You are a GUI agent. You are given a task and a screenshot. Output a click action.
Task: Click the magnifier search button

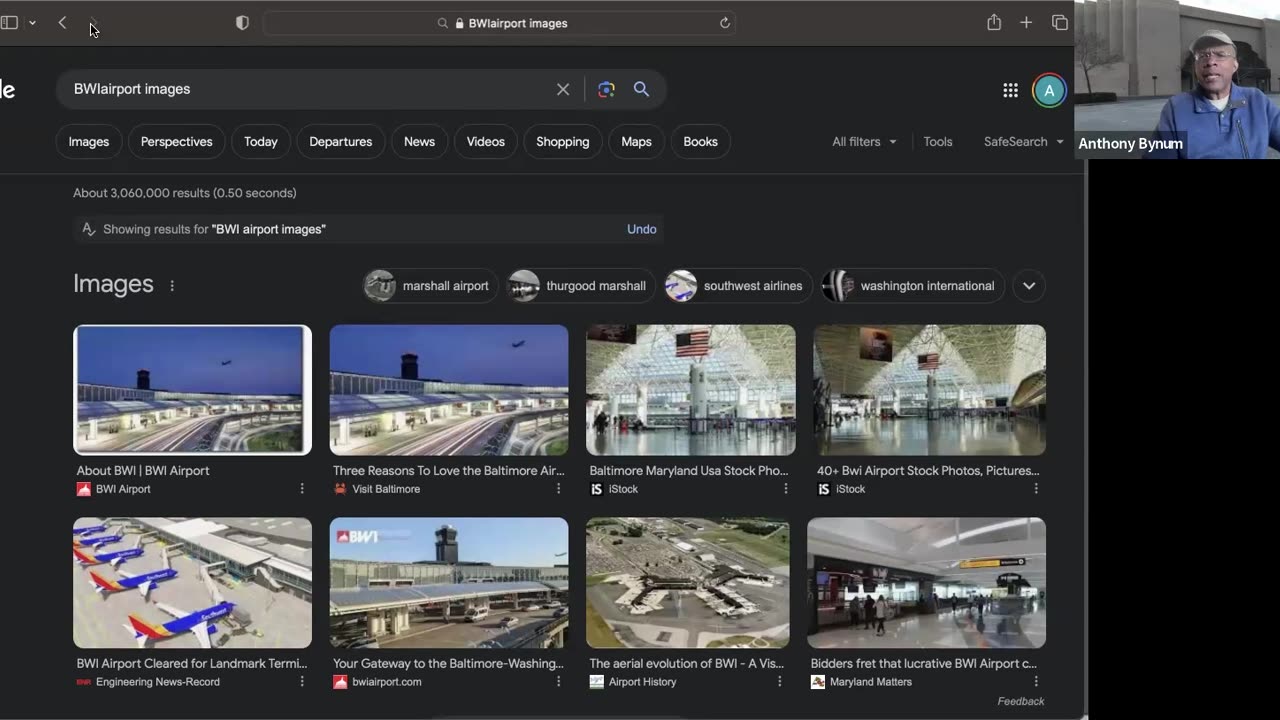641,89
